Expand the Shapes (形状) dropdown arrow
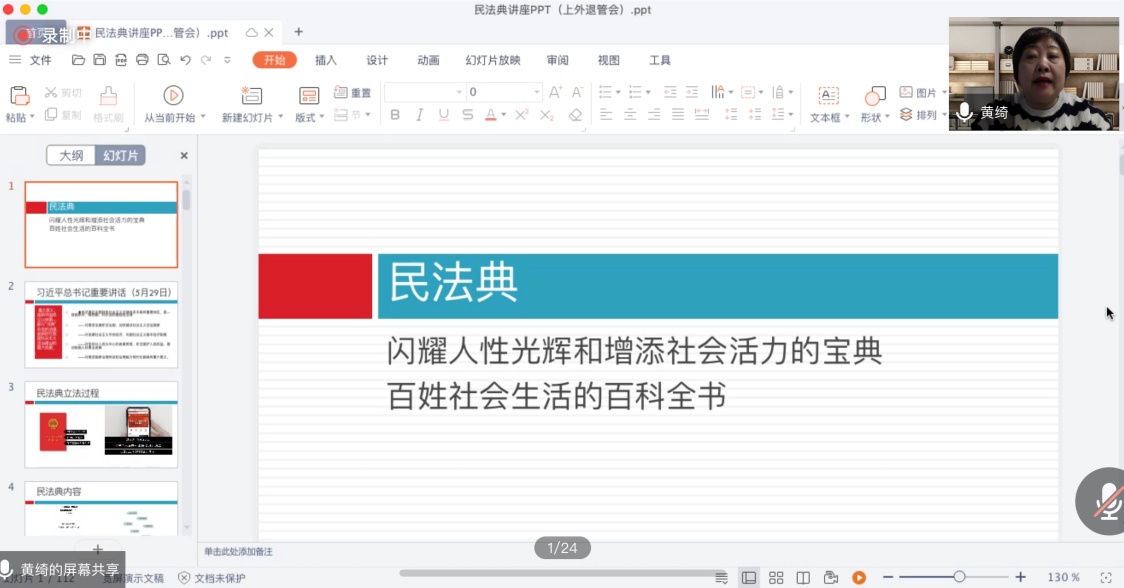This screenshot has width=1124, height=588. 887,117
